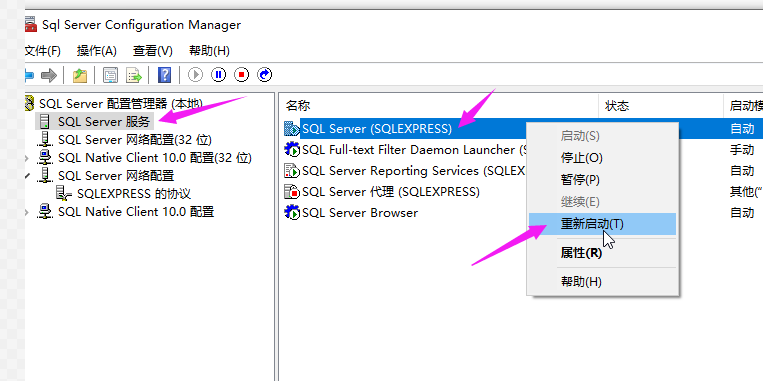Click the blue help question mark icon
763x381 pixels.
[165, 75]
